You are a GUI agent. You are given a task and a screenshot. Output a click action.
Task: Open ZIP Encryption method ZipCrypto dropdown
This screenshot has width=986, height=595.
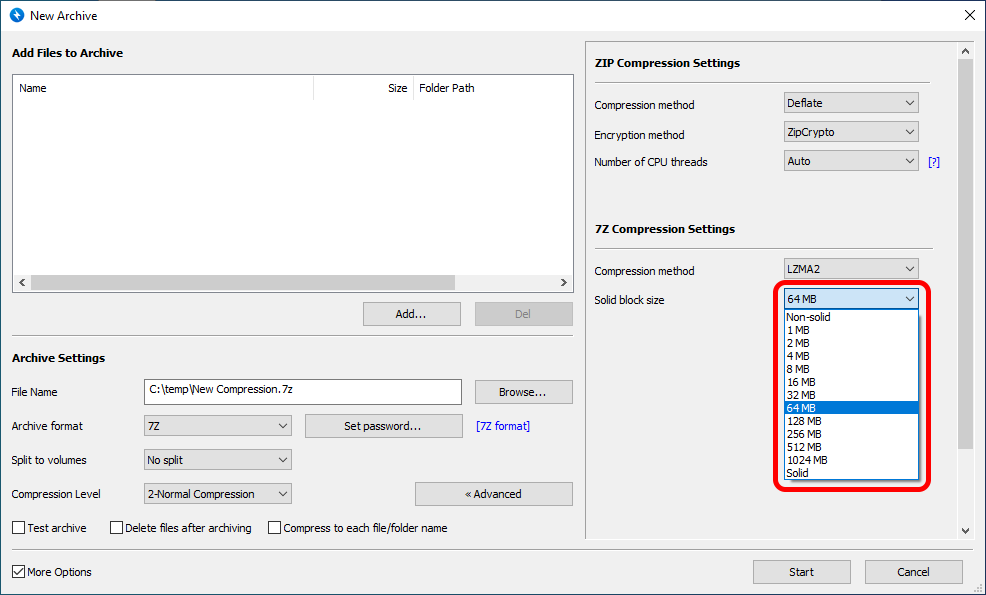pyautogui.click(x=851, y=132)
